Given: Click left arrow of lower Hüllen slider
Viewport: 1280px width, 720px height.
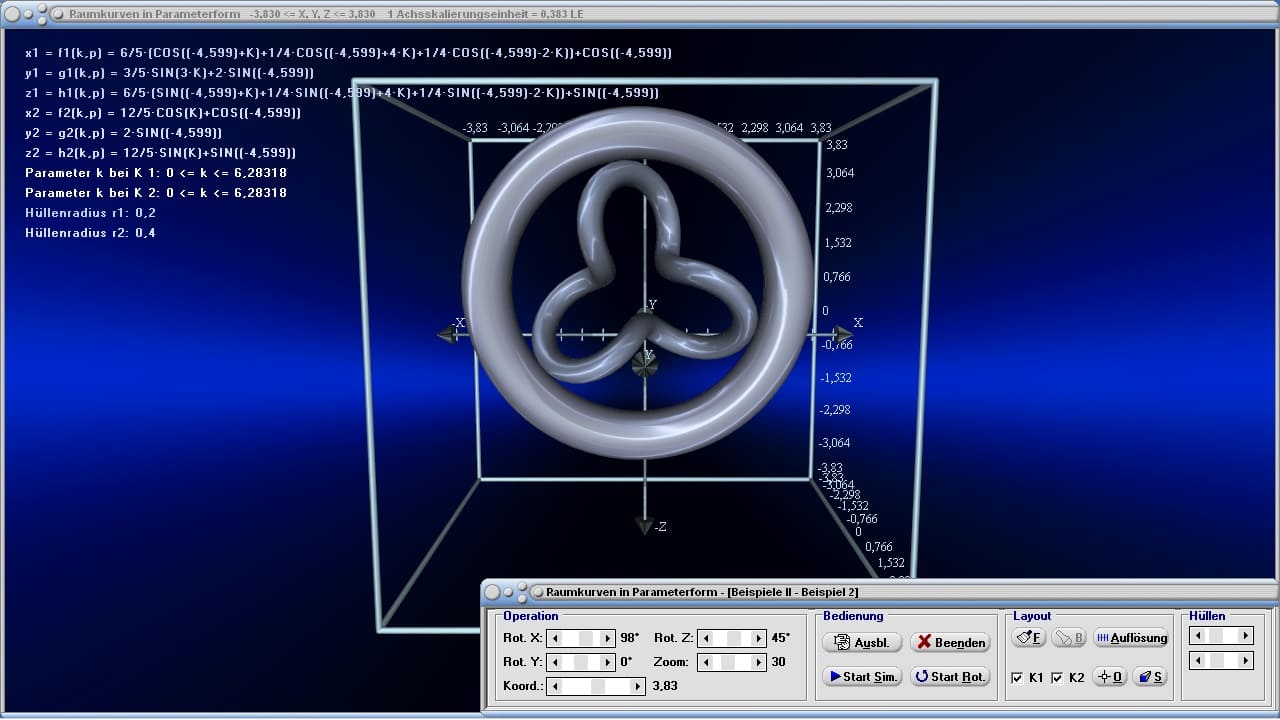Looking at the screenshot, I should pos(1196,660).
